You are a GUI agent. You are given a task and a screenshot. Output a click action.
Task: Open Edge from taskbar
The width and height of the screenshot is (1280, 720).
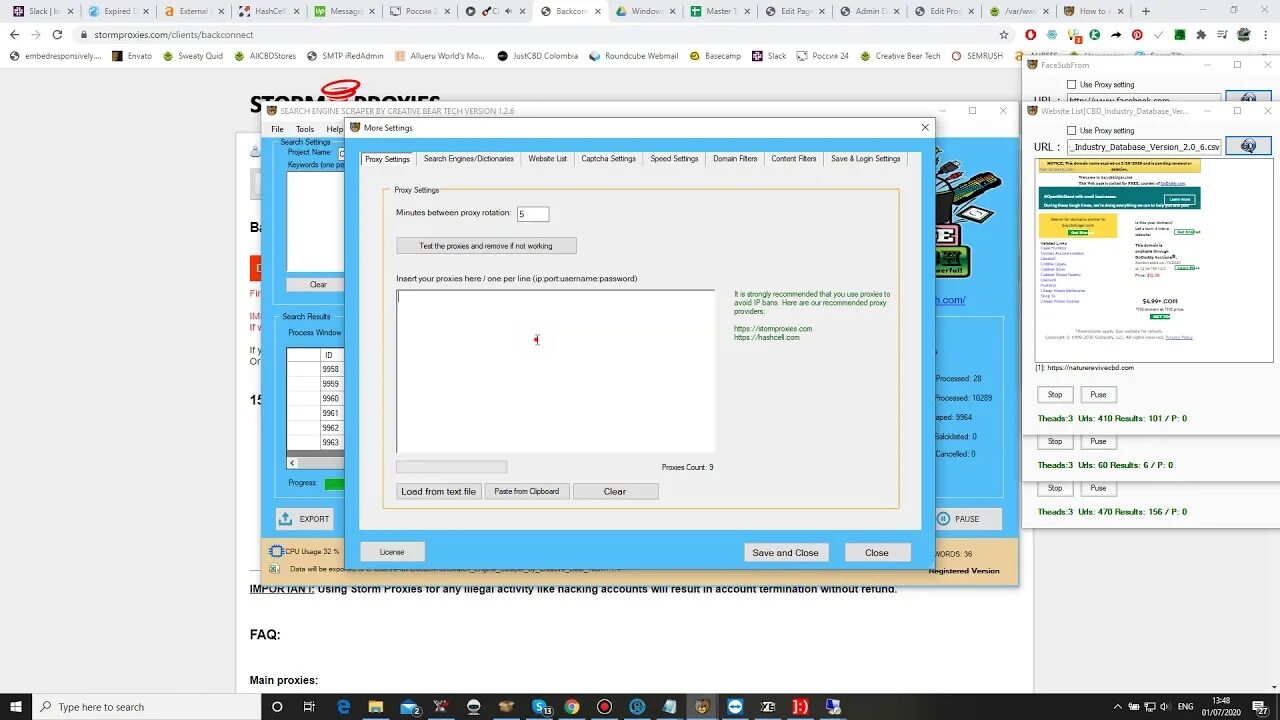[343, 706]
